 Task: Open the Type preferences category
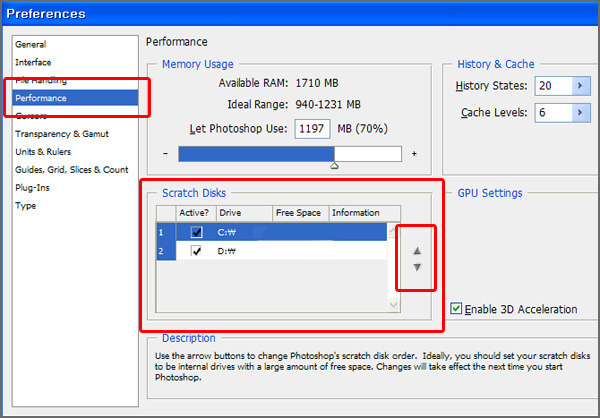point(25,206)
